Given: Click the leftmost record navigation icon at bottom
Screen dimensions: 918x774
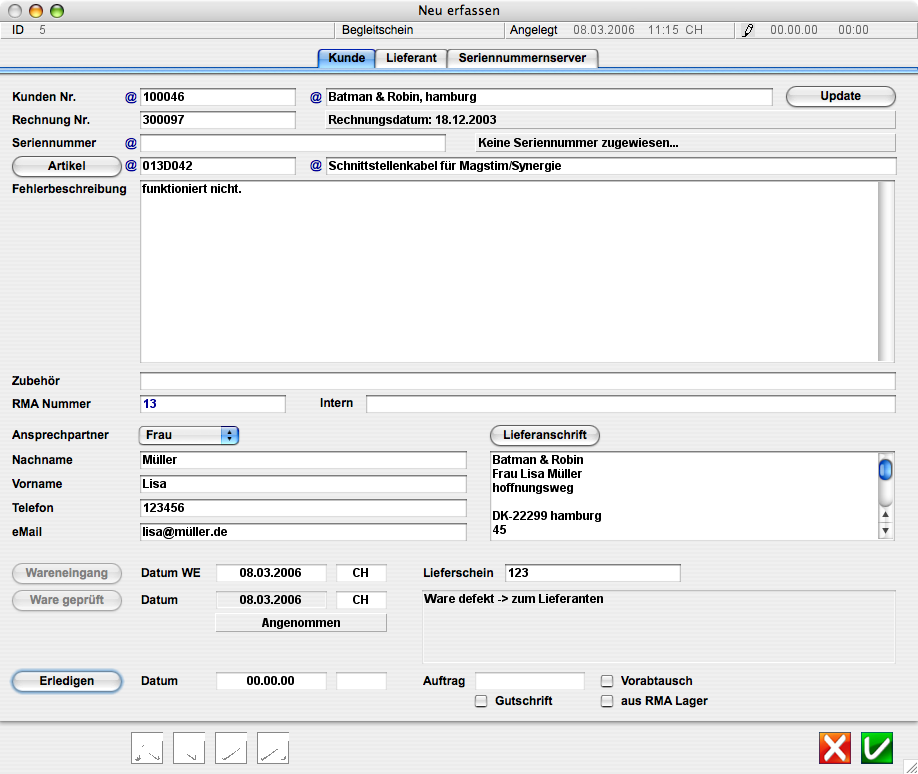Looking at the screenshot, I should [x=147, y=748].
